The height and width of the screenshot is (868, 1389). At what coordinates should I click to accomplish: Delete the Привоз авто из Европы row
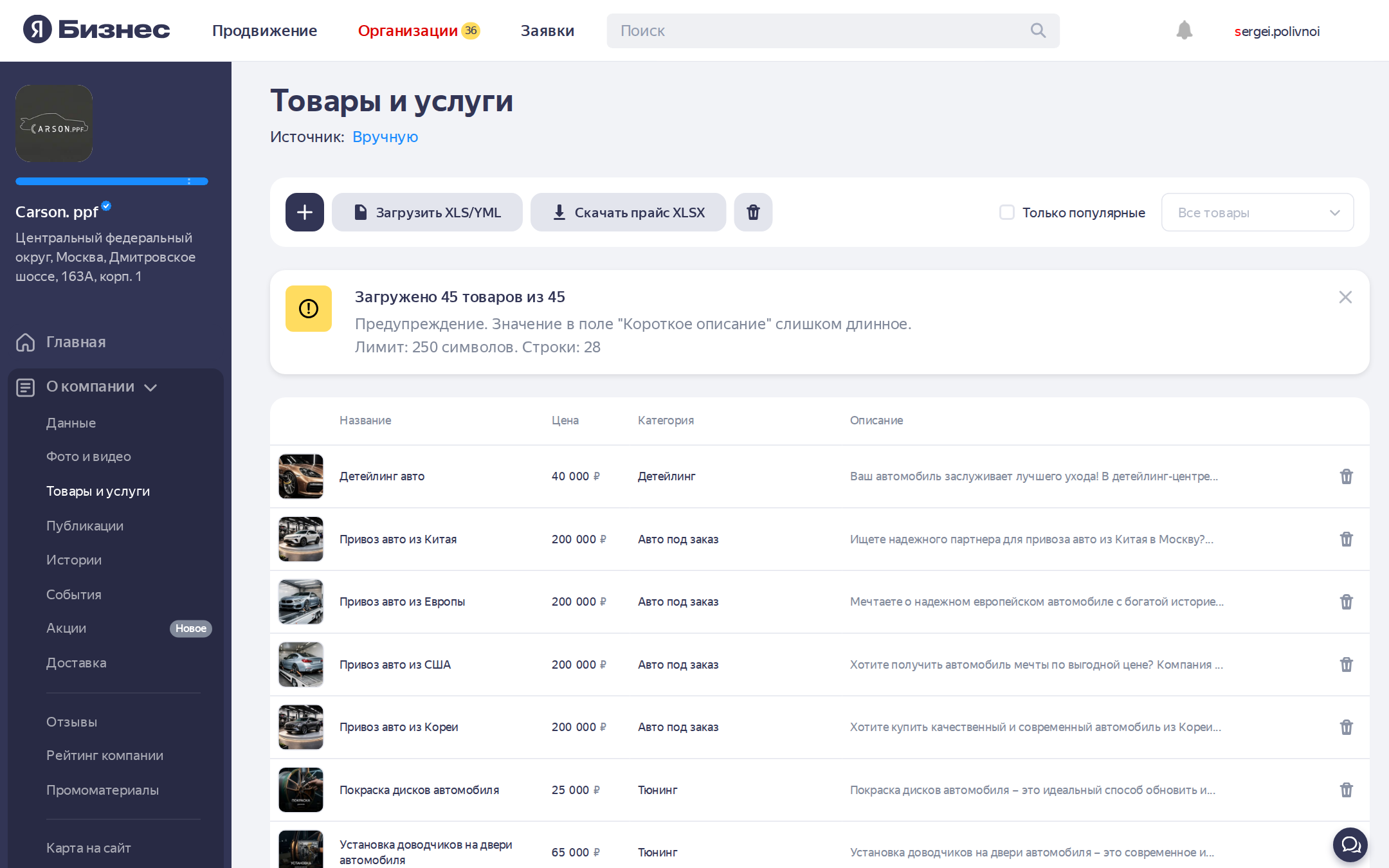1347,602
